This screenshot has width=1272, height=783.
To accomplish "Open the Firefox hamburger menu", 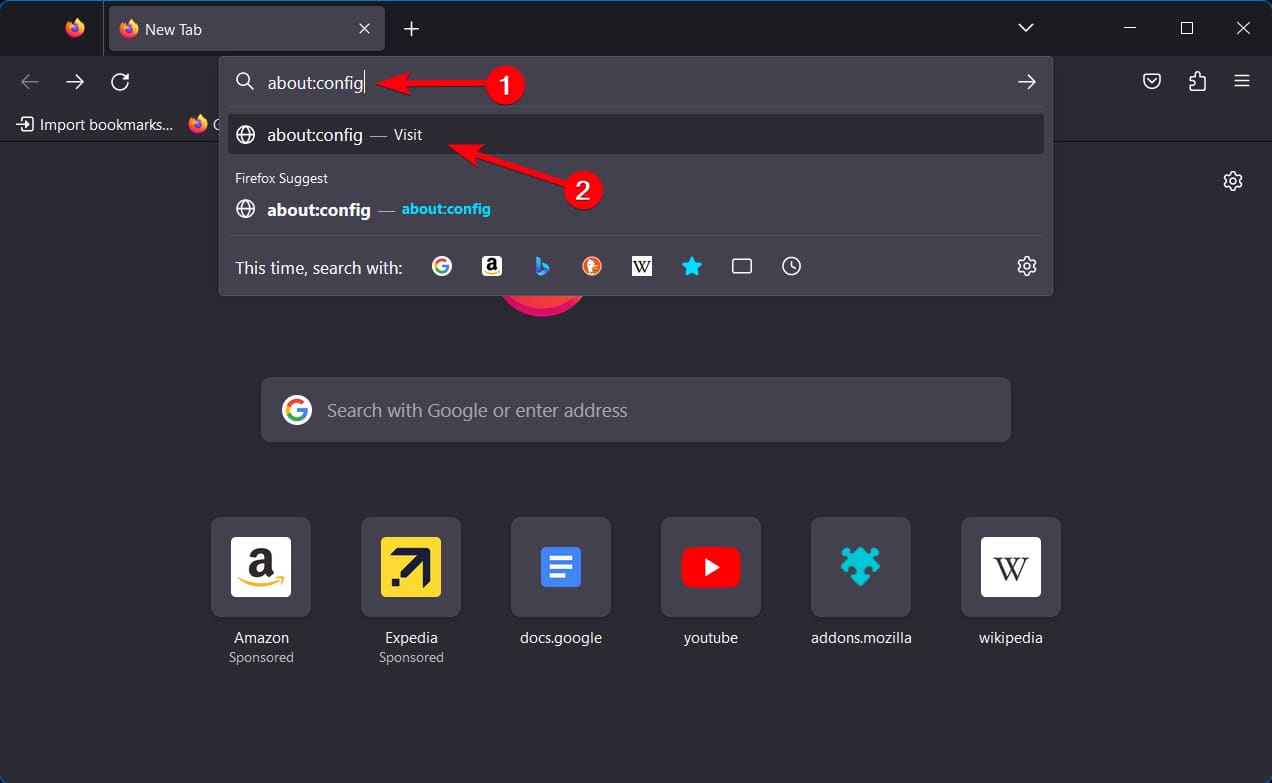I will (1242, 82).
